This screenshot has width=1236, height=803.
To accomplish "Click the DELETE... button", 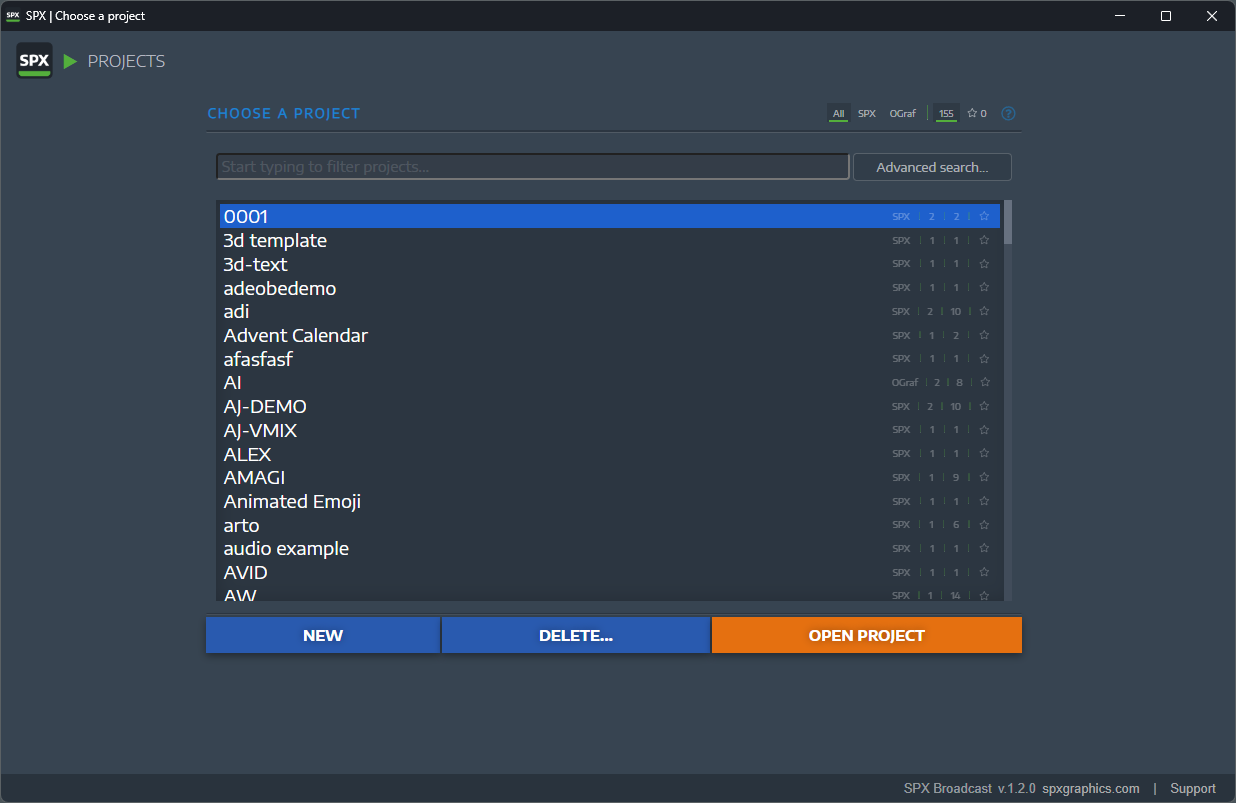I will point(576,635).
